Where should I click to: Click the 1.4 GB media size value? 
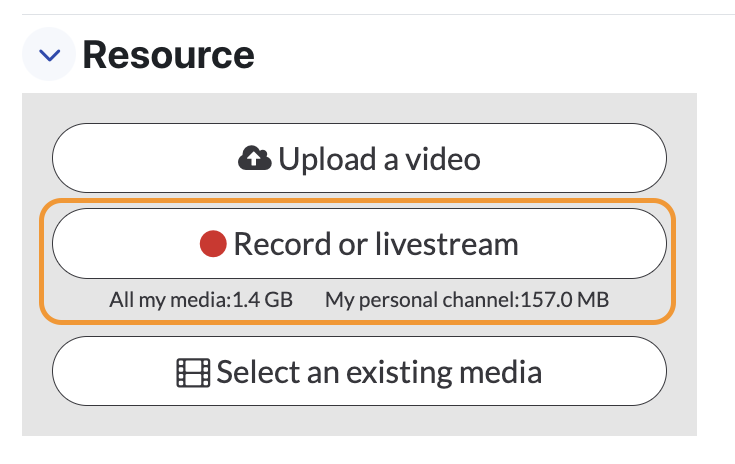263,299
